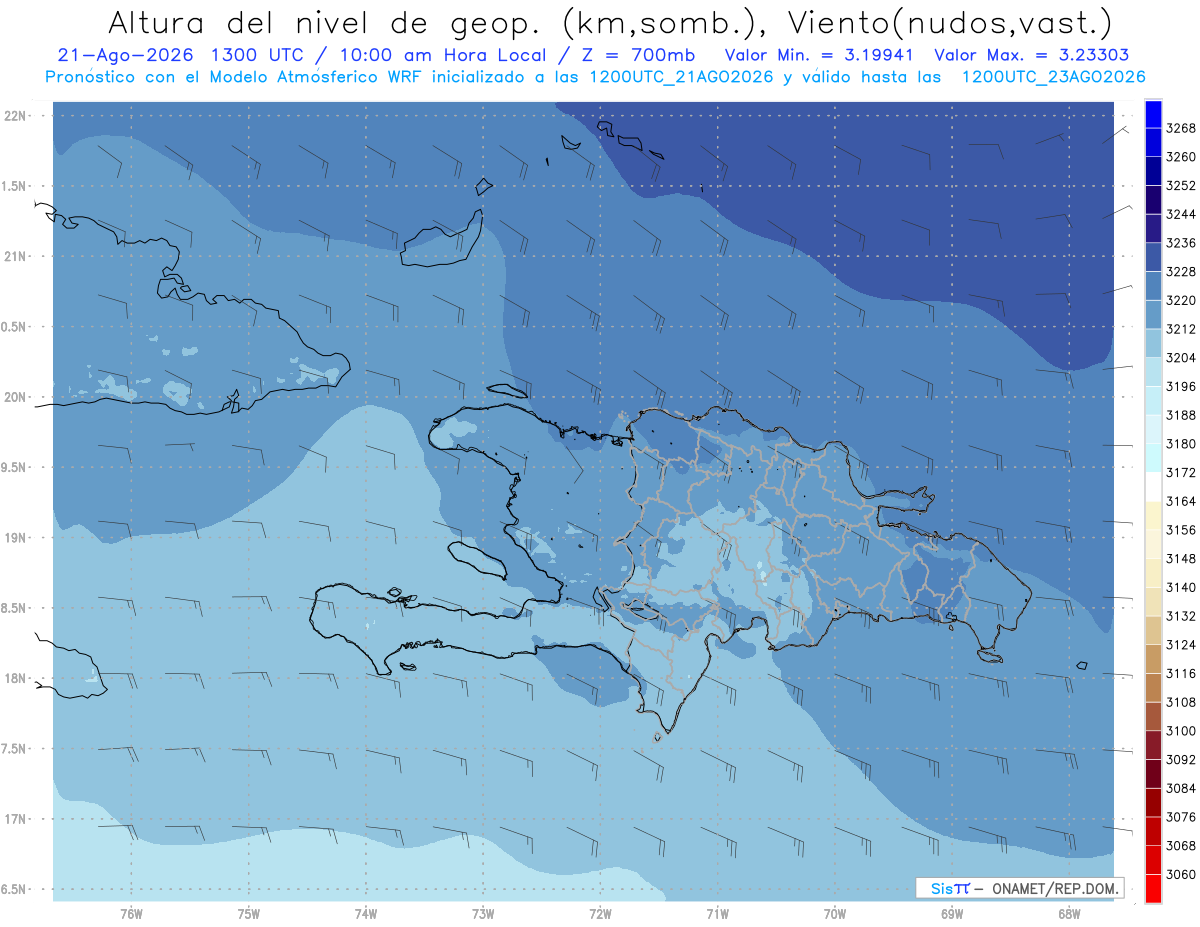Click the '17N' latitude label
1200x927 pixels.
[16, 818]
